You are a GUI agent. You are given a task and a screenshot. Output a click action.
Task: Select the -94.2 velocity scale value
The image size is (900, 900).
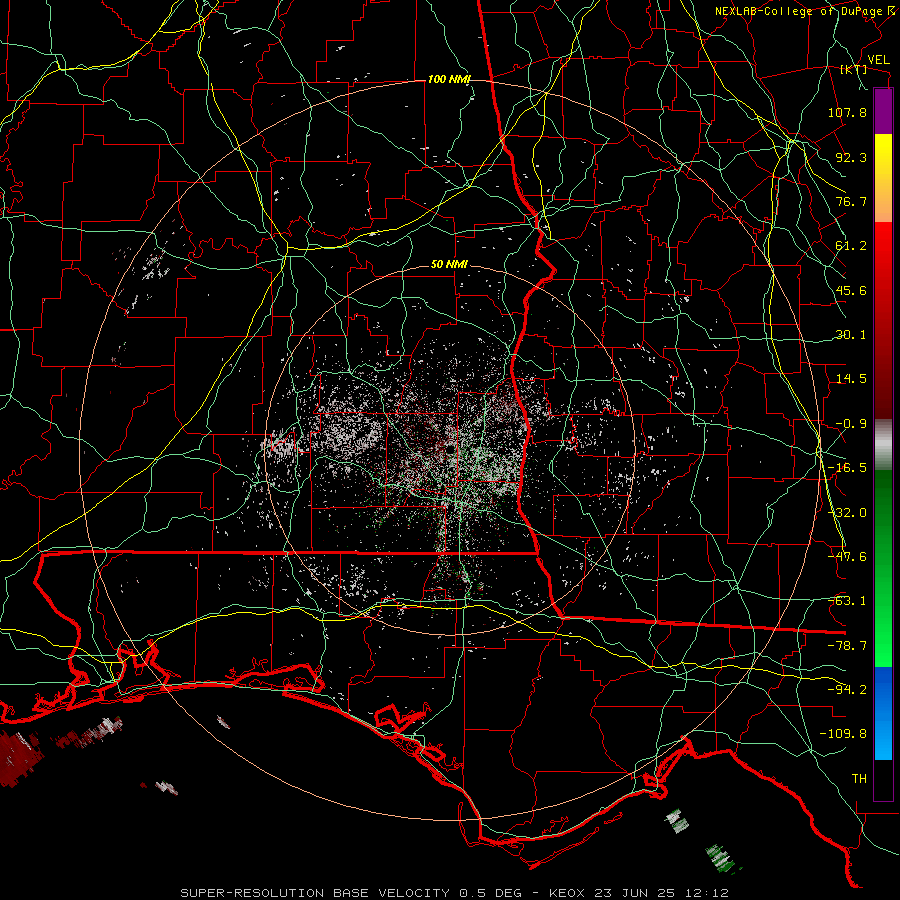[847, 689]
